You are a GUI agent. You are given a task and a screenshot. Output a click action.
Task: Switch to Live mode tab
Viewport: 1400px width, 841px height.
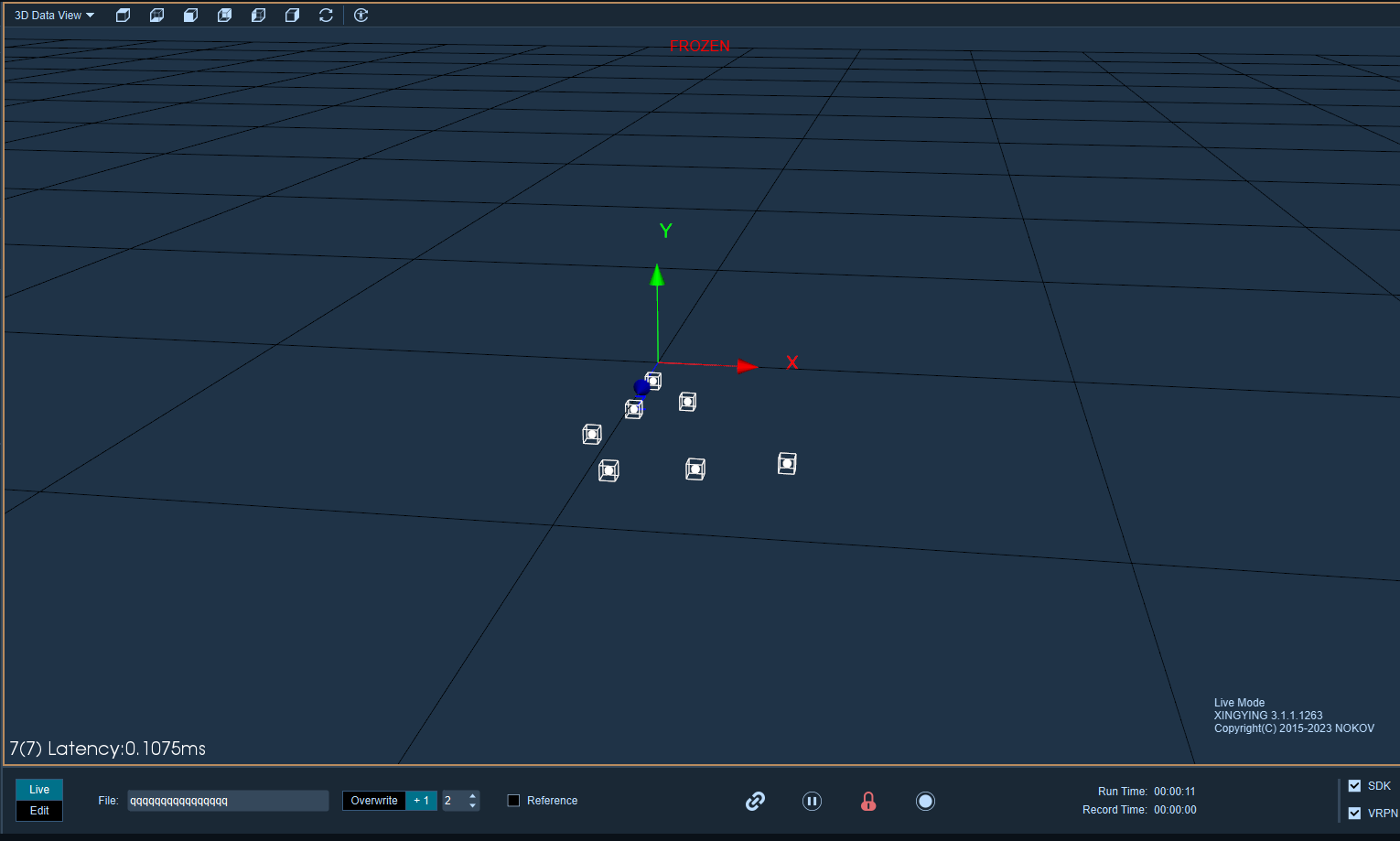[x=39, y=790]
